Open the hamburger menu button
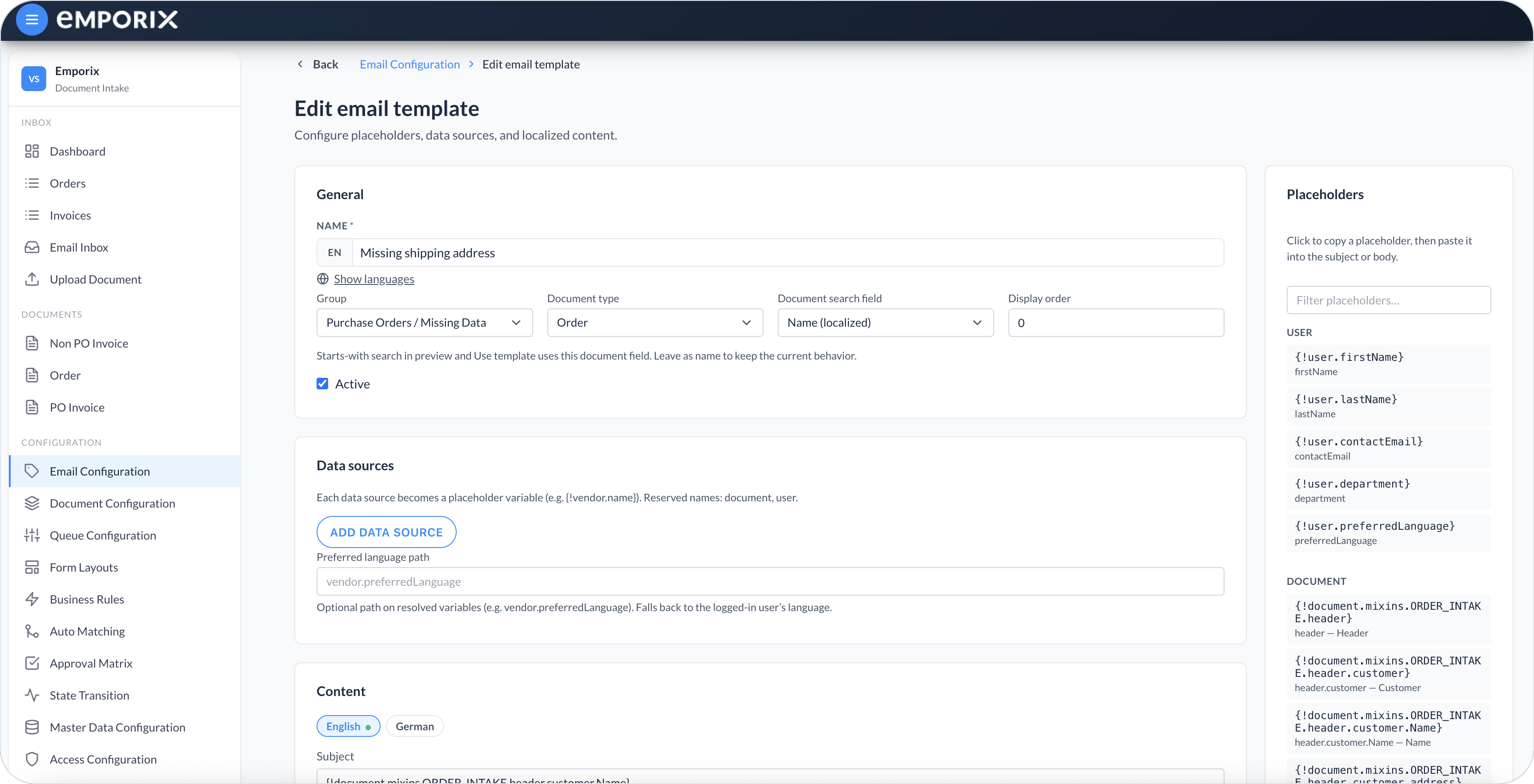This screenshot has height=784, width=1534. pyautogui.click(x=32, y=20)
